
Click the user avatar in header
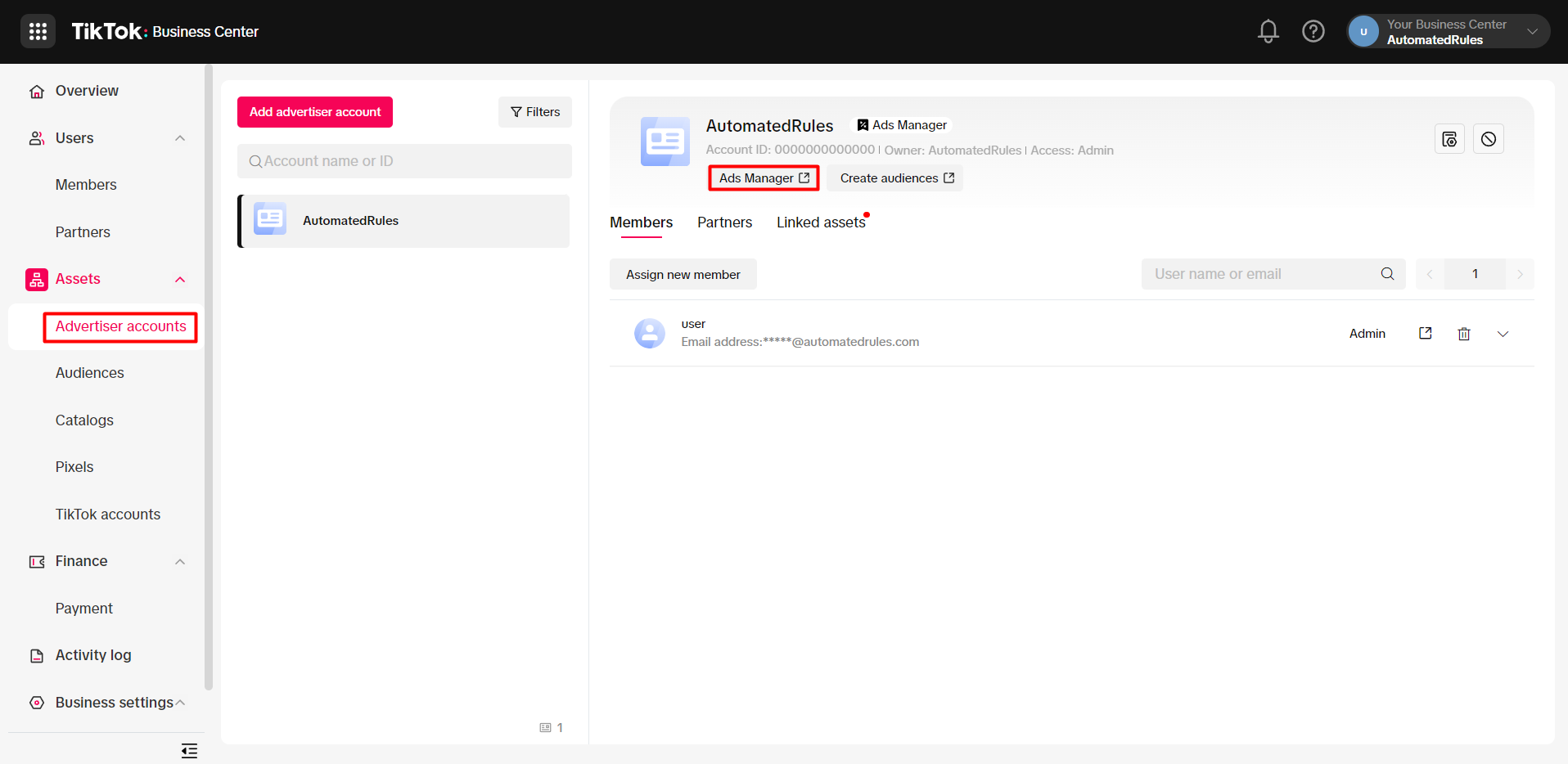[1363, 32]
